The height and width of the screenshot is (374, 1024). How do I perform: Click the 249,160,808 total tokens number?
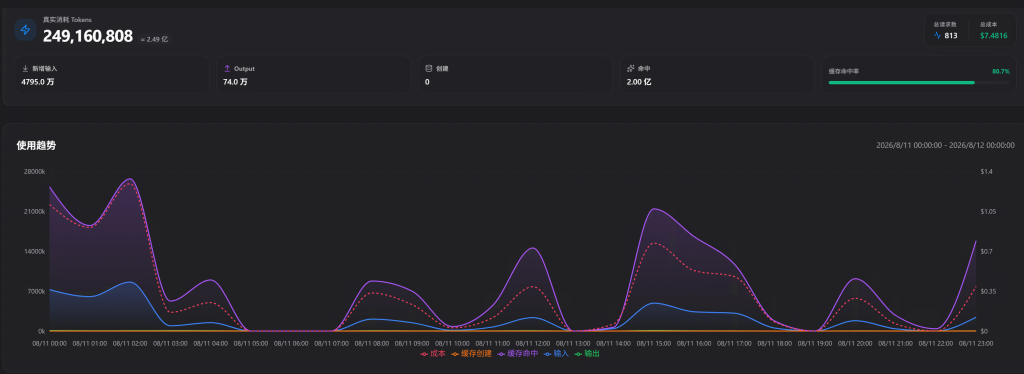(x=88, y=37)
